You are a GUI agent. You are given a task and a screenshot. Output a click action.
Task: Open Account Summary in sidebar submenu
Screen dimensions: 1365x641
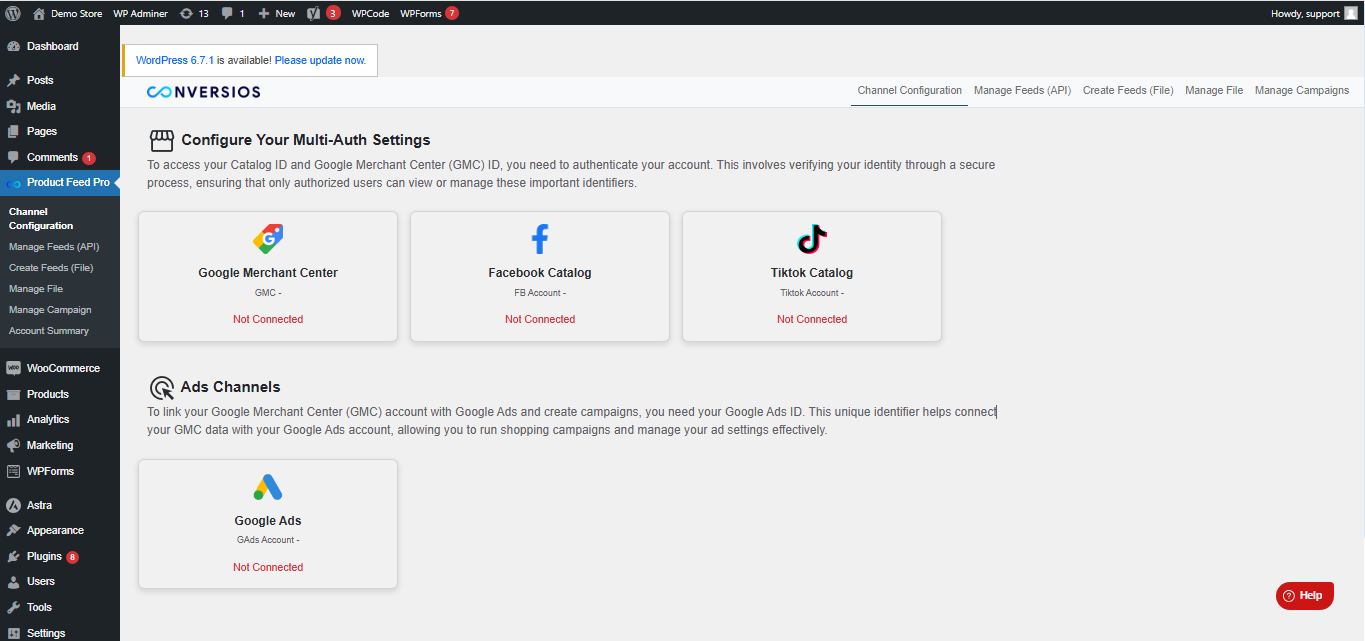(49, 330)
